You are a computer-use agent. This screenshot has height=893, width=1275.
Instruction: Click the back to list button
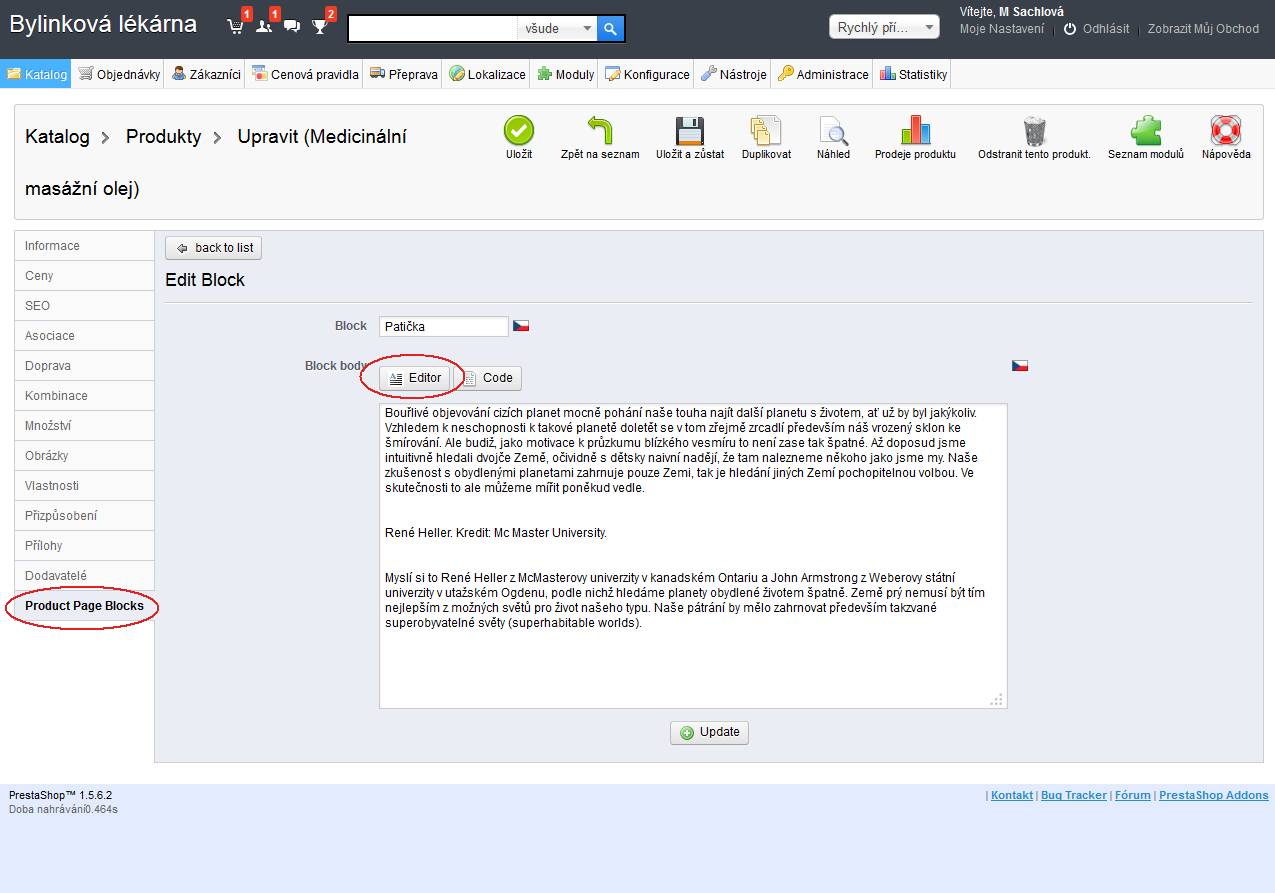213,248
